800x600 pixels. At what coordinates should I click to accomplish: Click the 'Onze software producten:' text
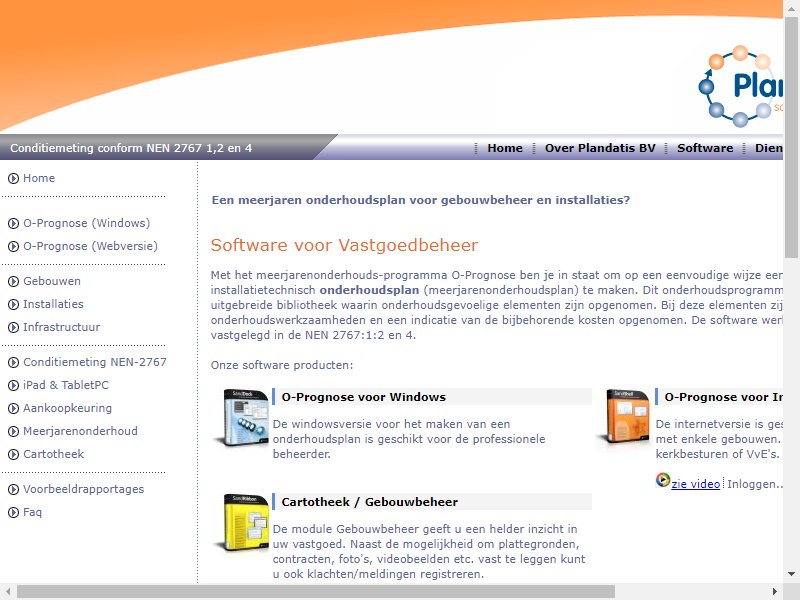[x=282, y=365]
